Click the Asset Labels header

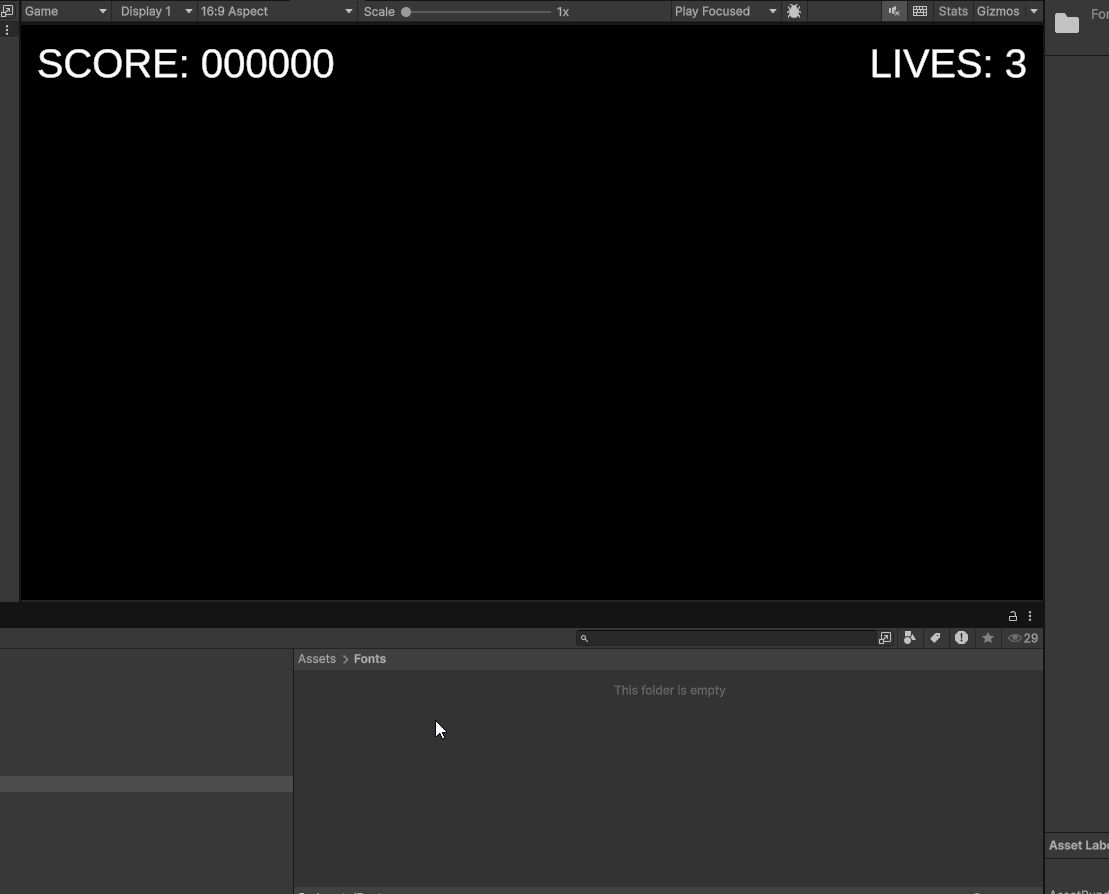(x=1079, y=845)
